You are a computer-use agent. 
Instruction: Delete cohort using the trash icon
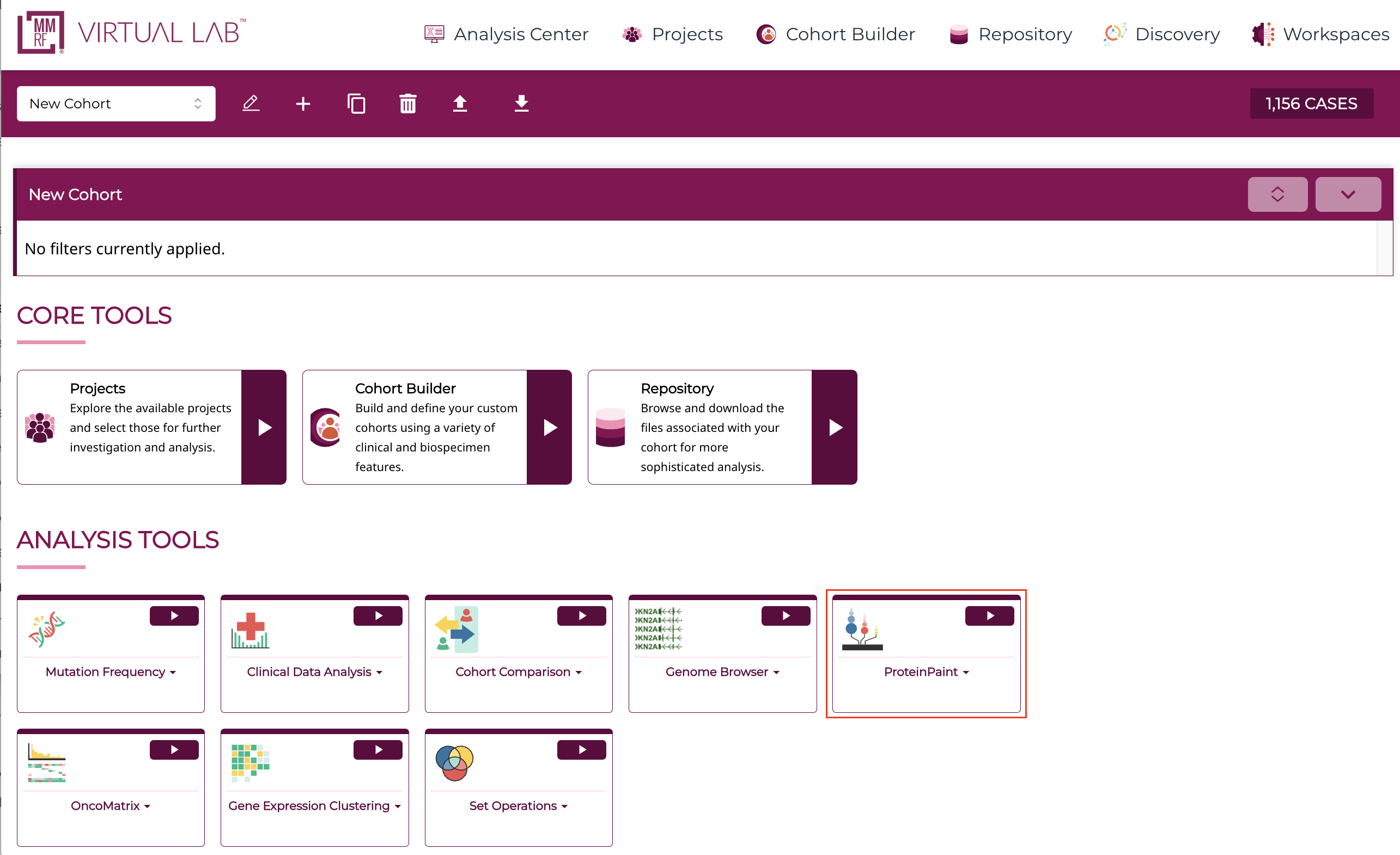coord(408,103)
